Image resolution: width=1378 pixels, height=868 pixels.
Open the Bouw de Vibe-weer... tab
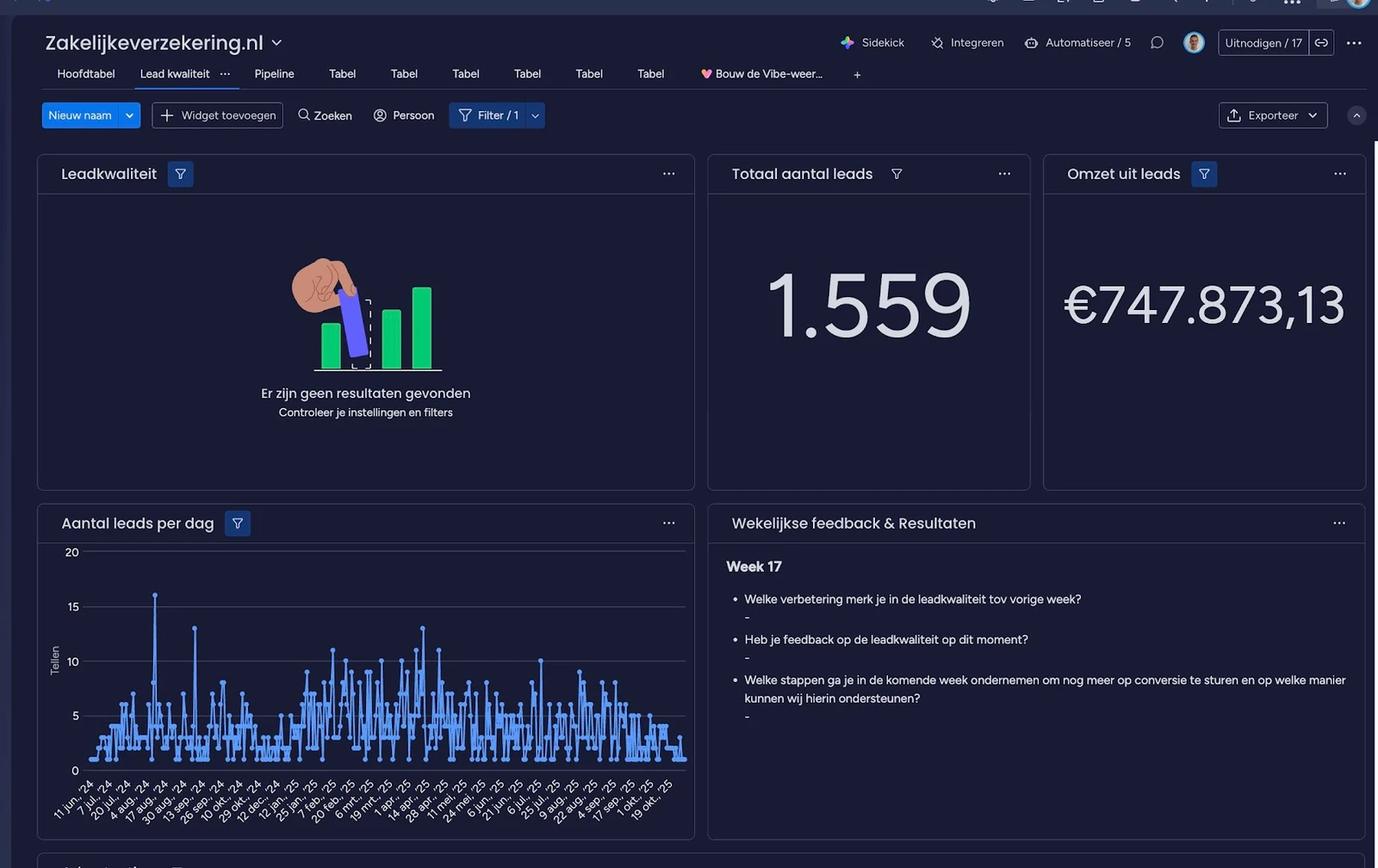point(761,74)
